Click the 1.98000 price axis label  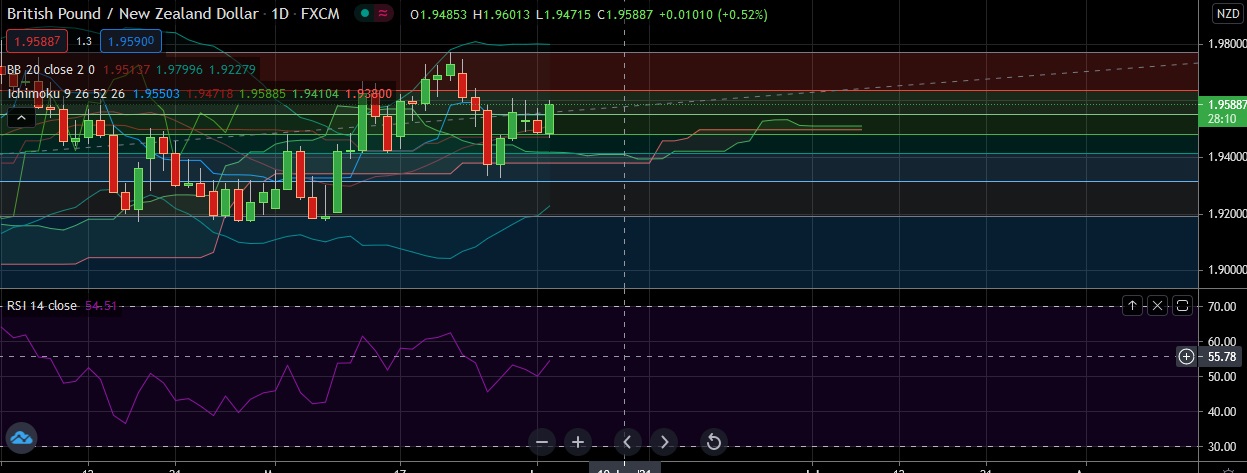[1226, 44]
